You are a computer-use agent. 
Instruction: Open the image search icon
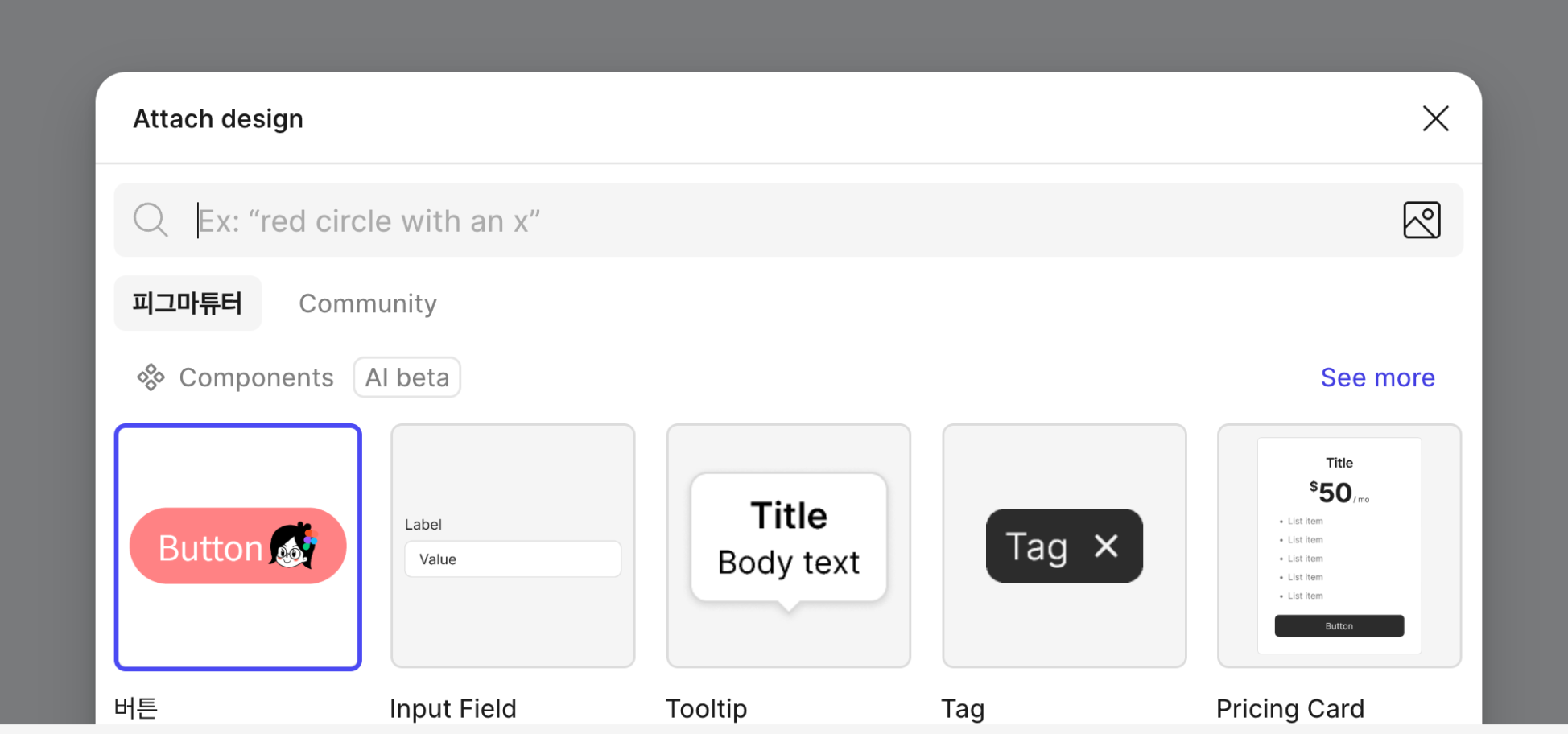tap(1422, 220)
